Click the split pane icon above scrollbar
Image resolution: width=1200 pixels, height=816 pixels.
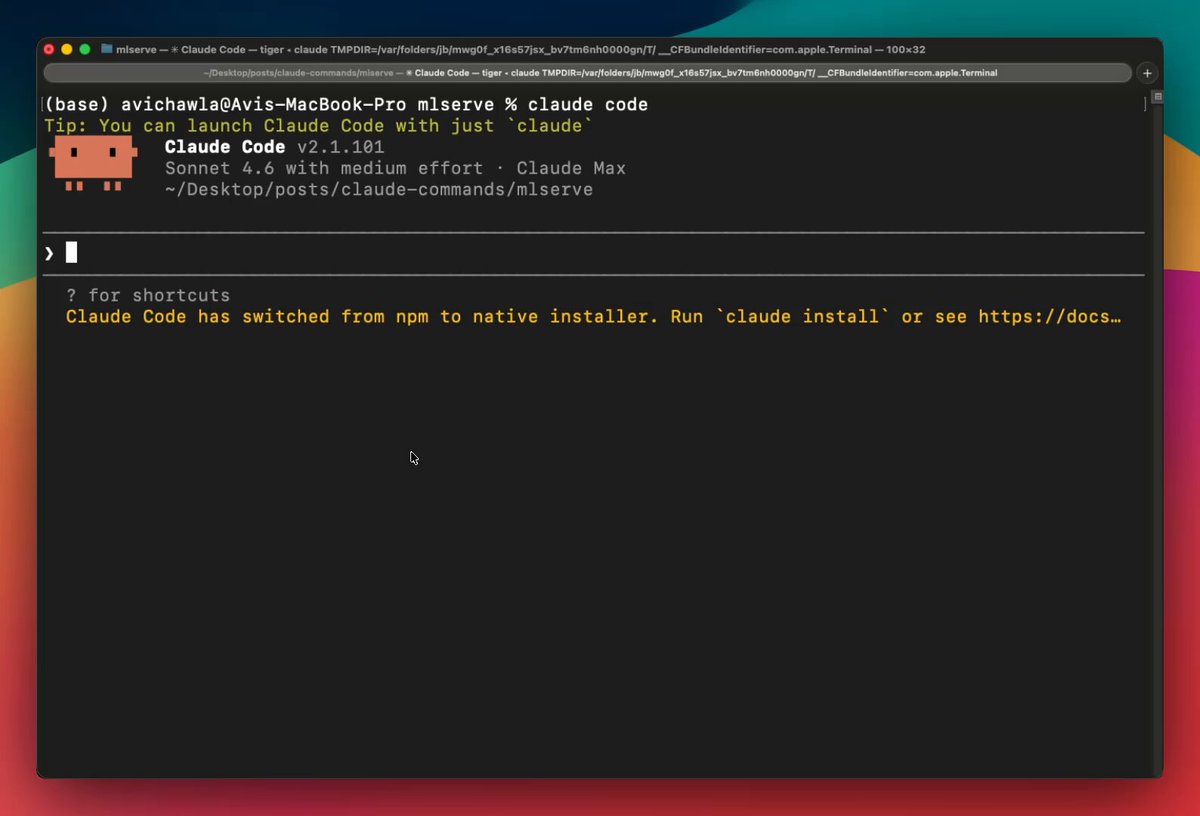1157,97
